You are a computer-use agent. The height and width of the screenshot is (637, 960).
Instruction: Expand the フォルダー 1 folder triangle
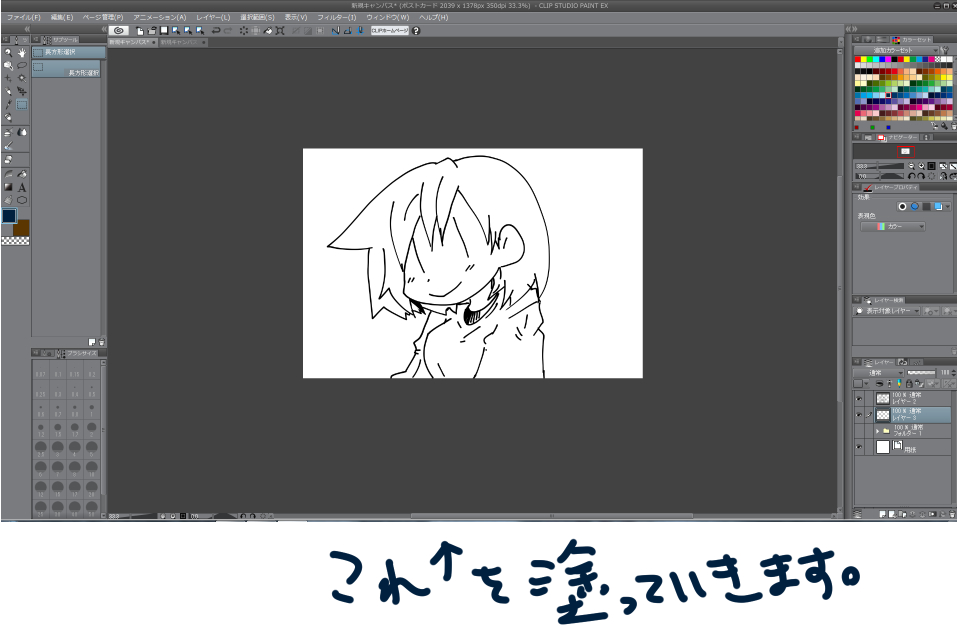click(877, 431)
